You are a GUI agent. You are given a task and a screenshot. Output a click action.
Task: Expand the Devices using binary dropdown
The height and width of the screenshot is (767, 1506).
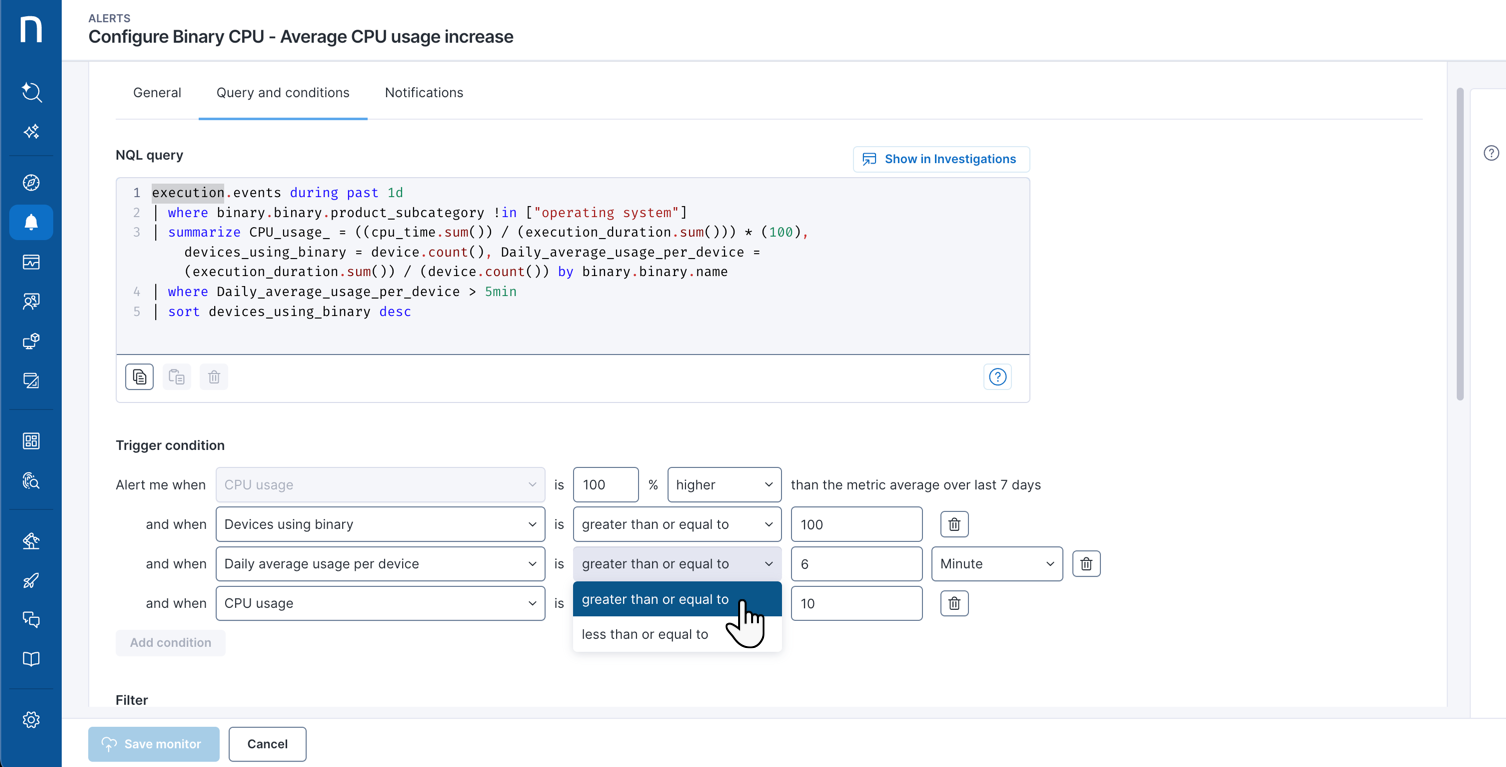[380, 524]
